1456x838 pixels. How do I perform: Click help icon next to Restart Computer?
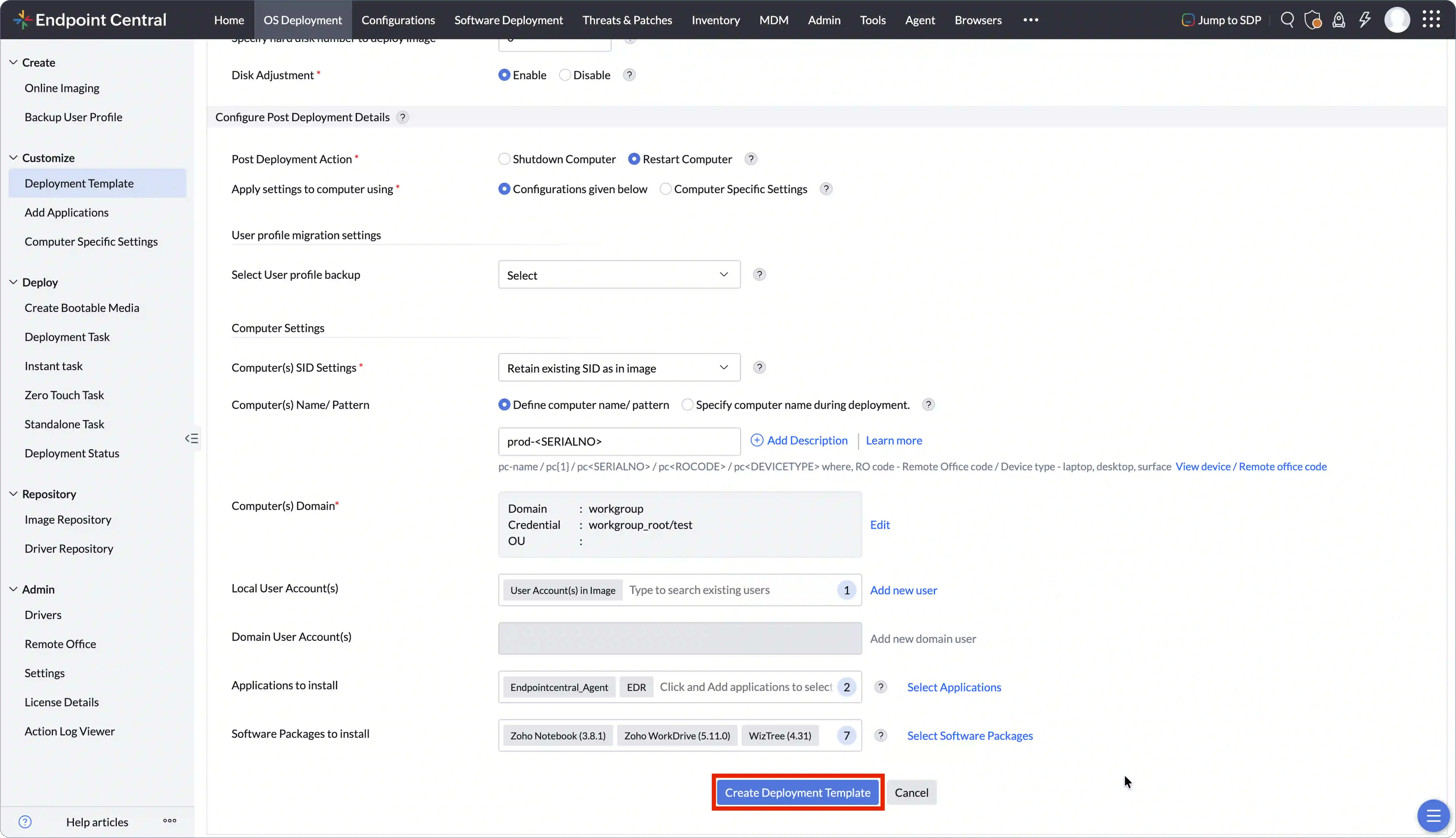tap(751, 159)
